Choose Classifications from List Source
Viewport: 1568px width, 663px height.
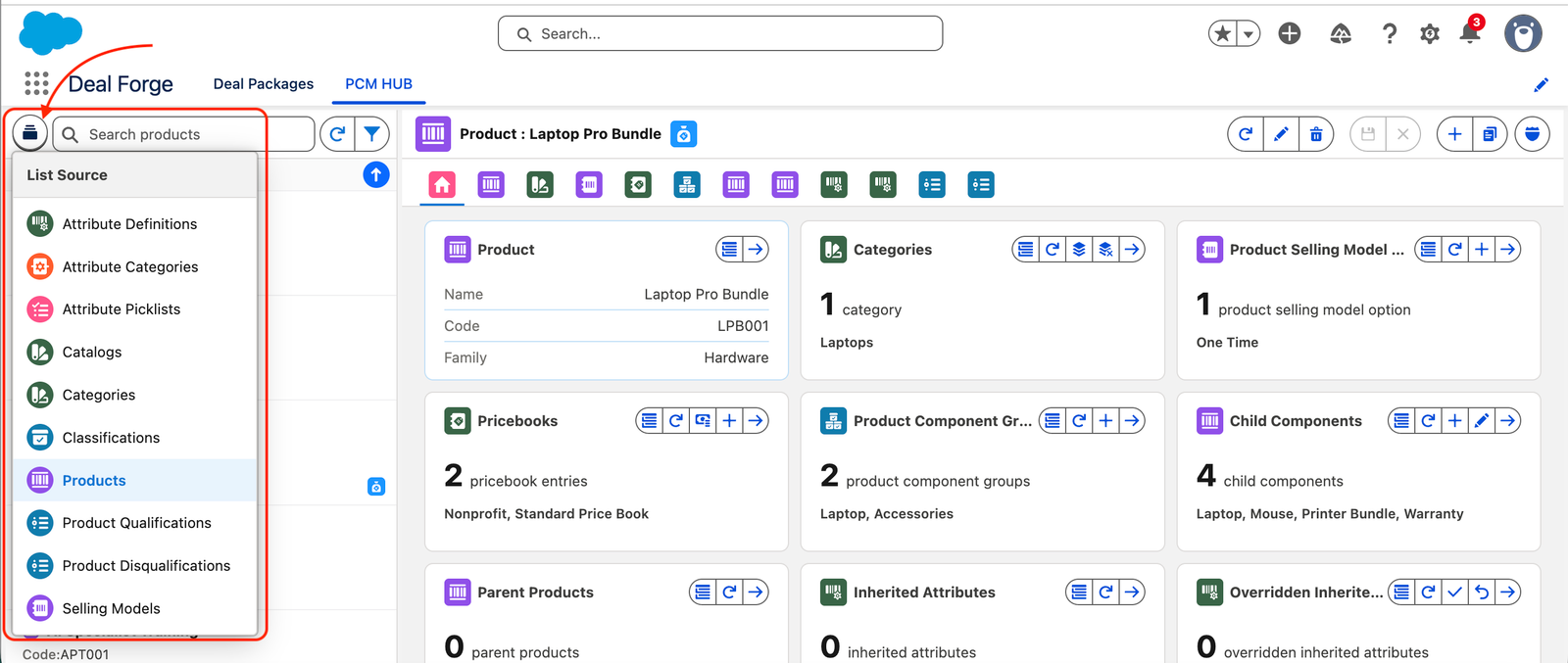click(135, 438)
